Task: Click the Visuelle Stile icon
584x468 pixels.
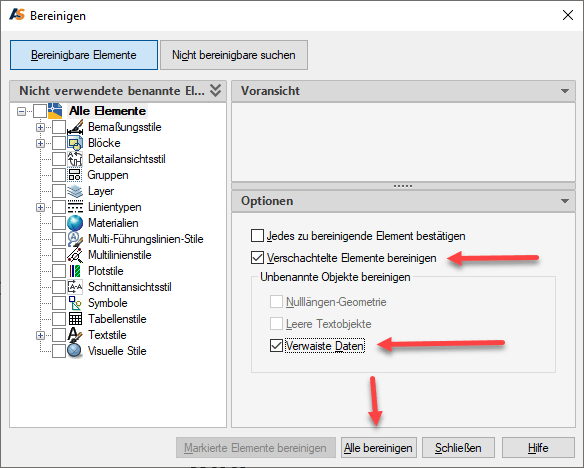Action: tap(75, 351)
